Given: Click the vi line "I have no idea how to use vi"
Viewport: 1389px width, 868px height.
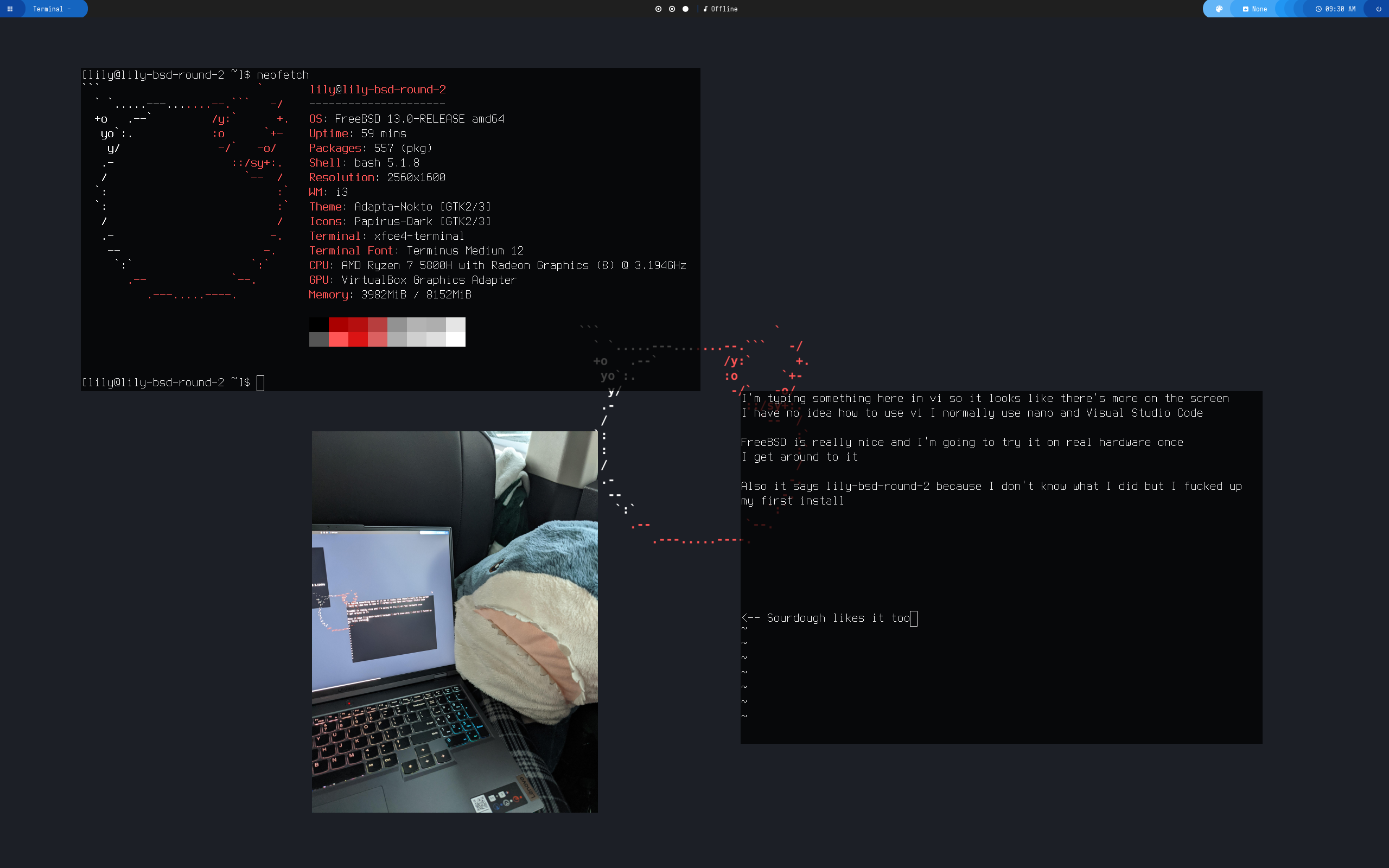Looking at the screenshot, I should pyautogui.click(x=972, y=413).
